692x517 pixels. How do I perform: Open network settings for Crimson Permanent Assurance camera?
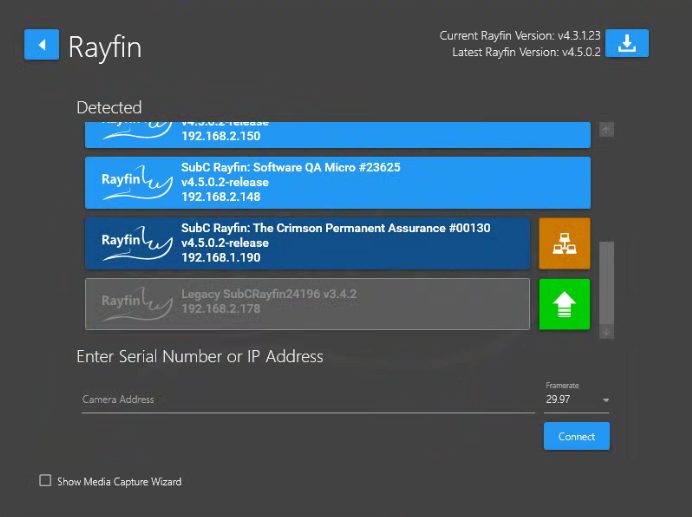click(x=564, y=243)
